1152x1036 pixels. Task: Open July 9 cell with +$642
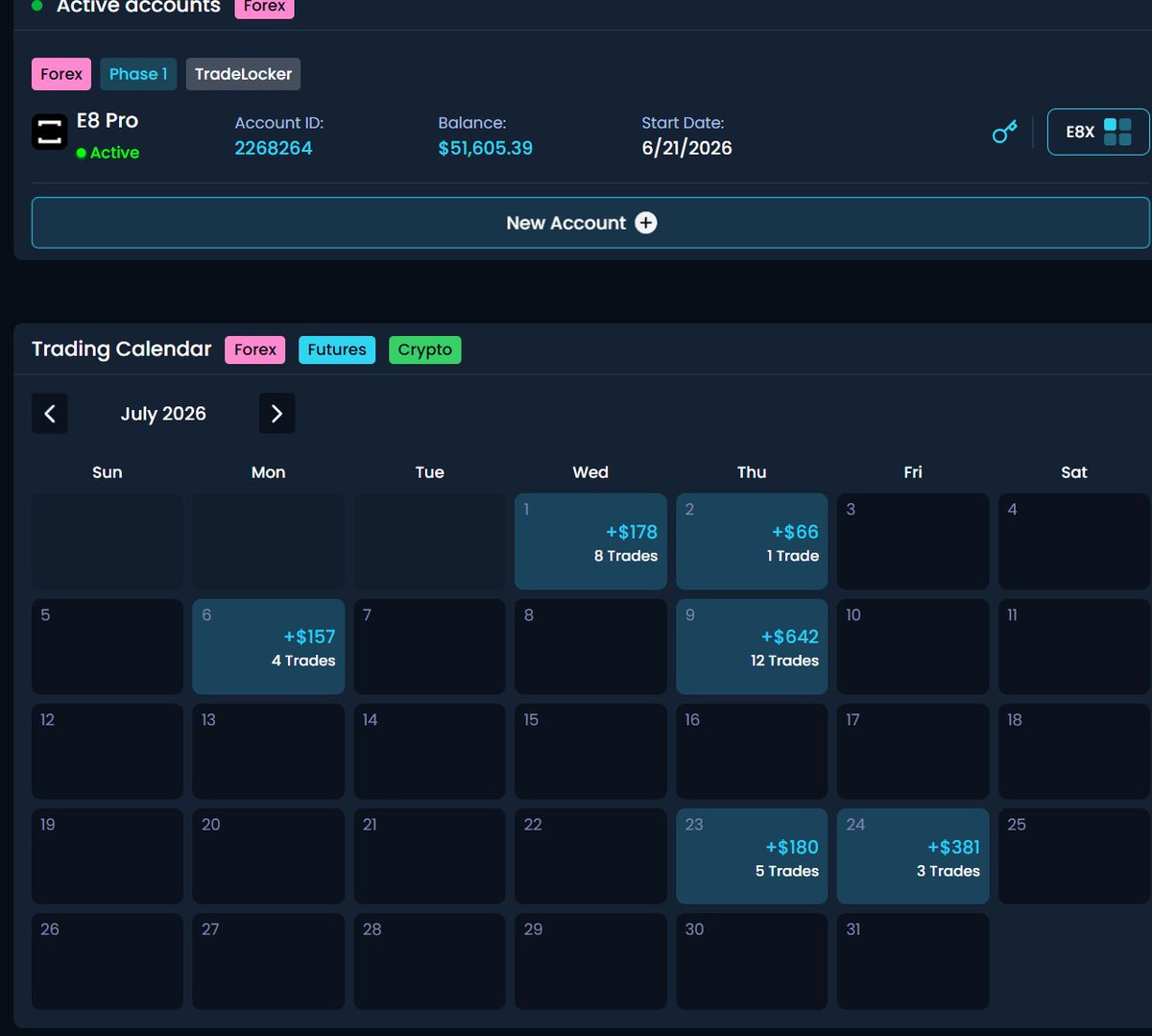point(752,646)
